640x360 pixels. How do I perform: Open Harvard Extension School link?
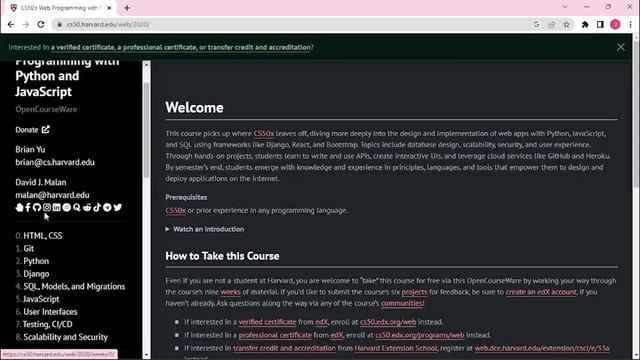[x=396, y=348]
